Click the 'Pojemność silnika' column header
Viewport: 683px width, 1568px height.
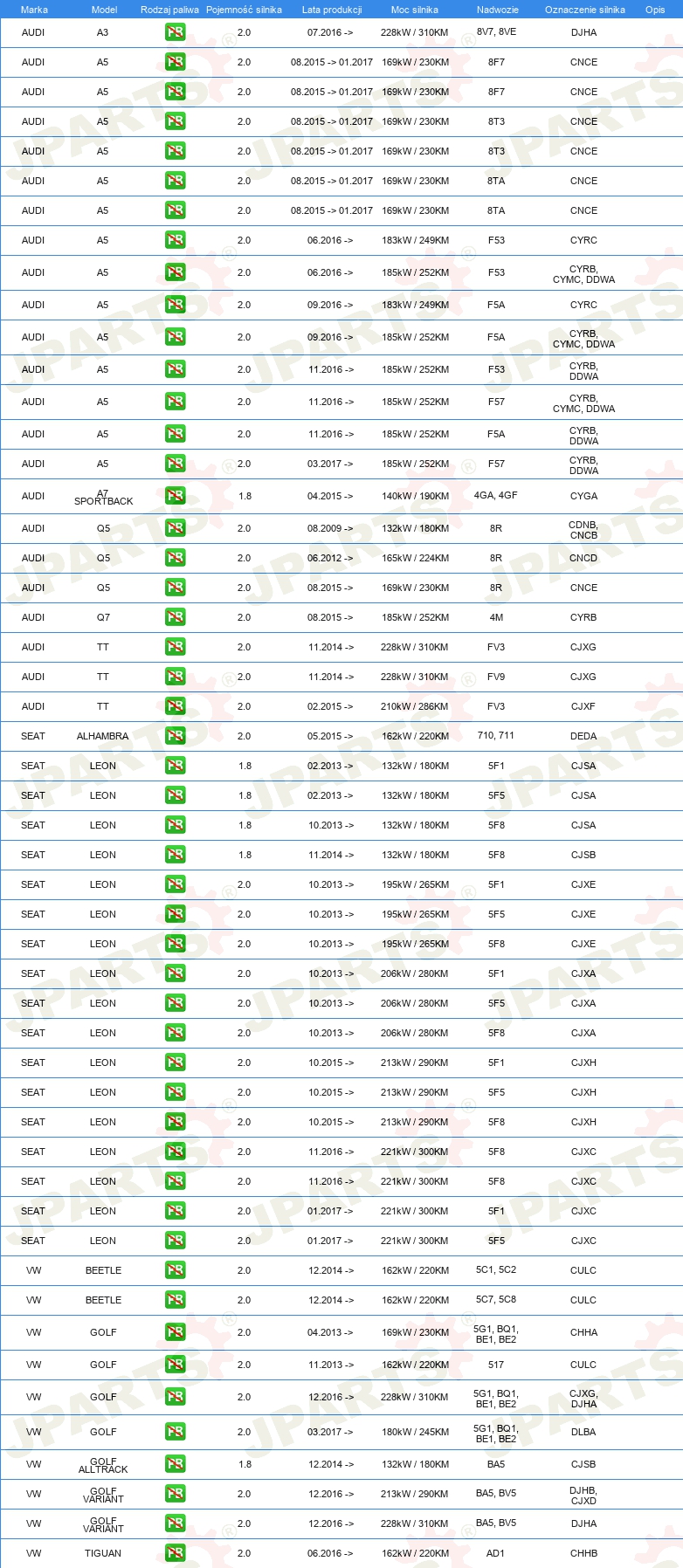(244, 10)
